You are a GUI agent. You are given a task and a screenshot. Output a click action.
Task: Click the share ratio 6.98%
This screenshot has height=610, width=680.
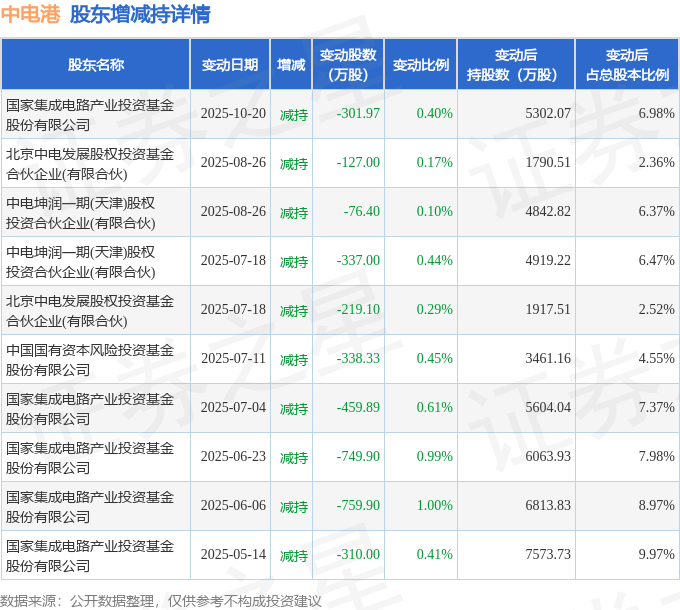[657, 113]
